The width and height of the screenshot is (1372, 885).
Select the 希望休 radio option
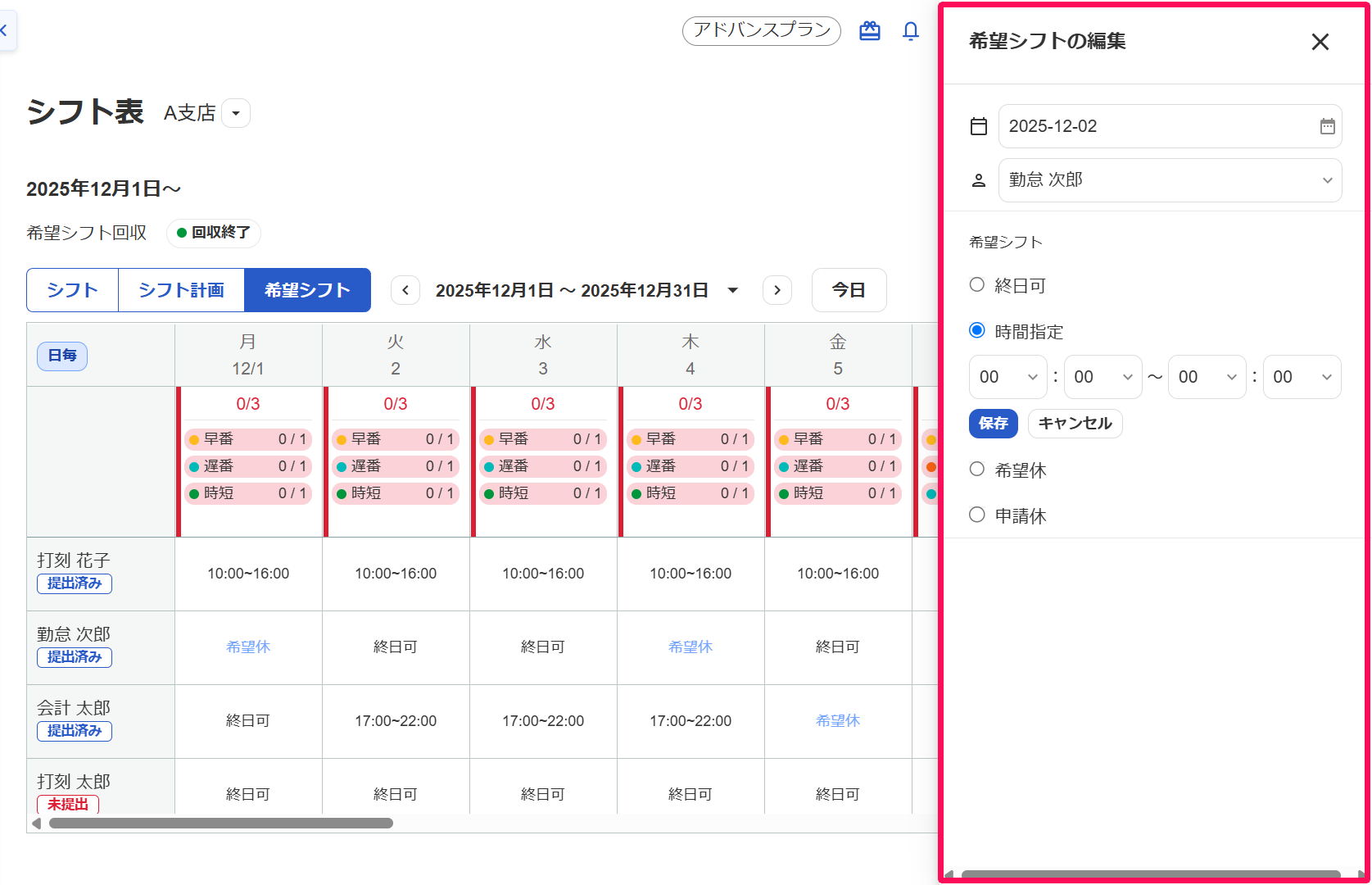pyautogui.click(x=976, y=469)
